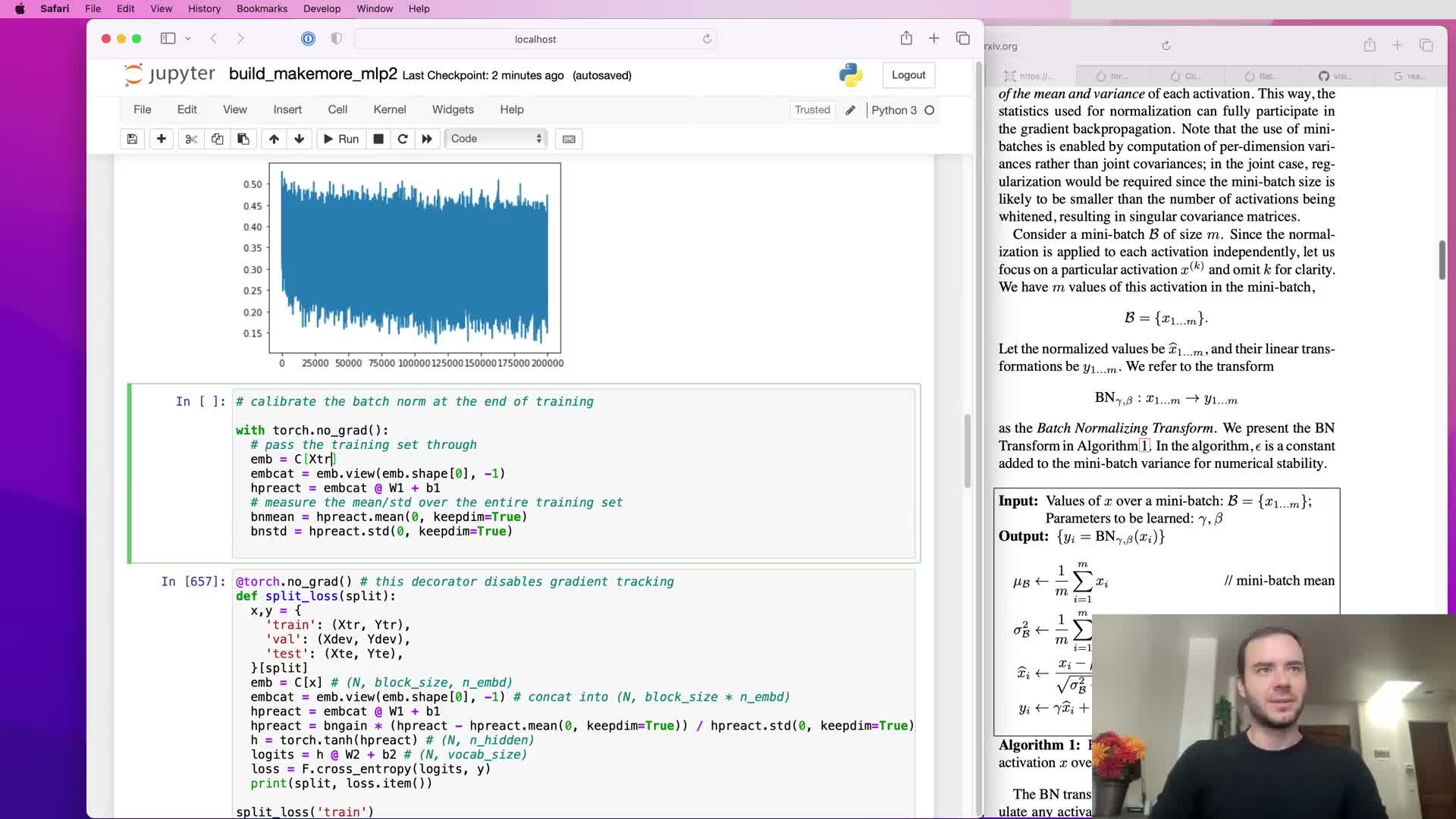Move selected cell down arrow
Image resolution: width=1456 pixels, height=819 pixels.
click(x=300, y=139)
